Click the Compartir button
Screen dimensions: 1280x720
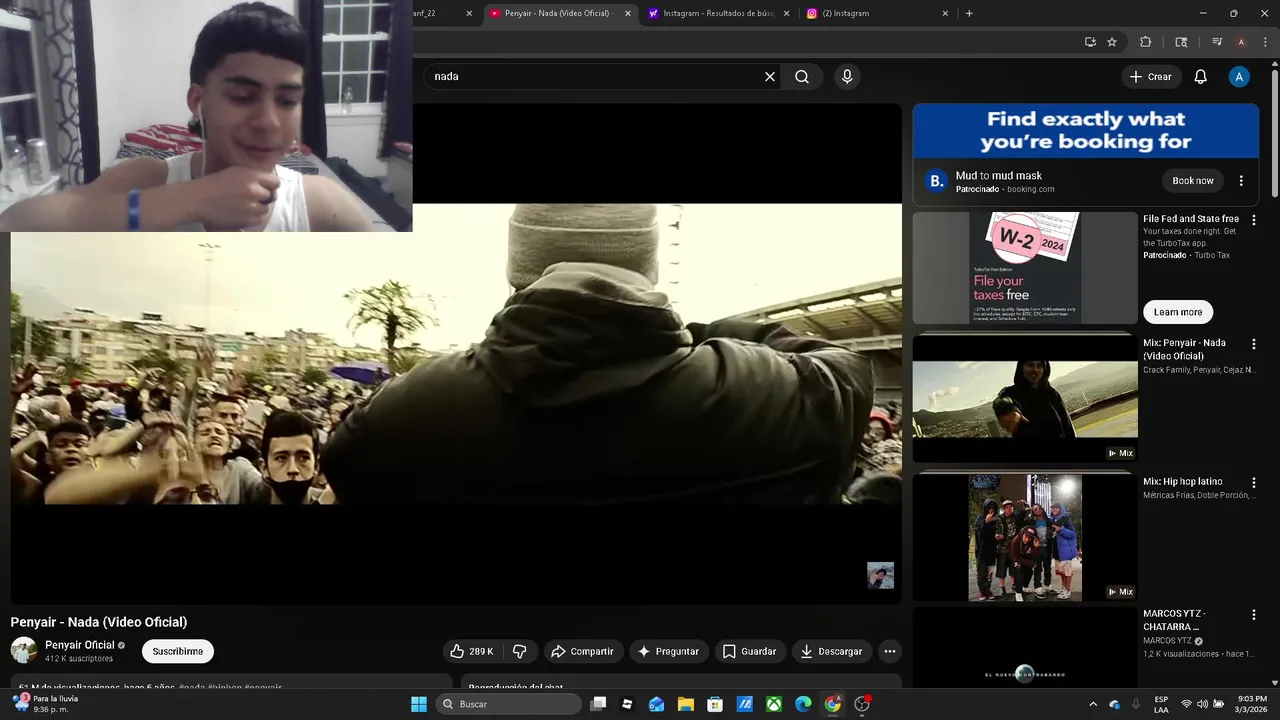[582, 651]
